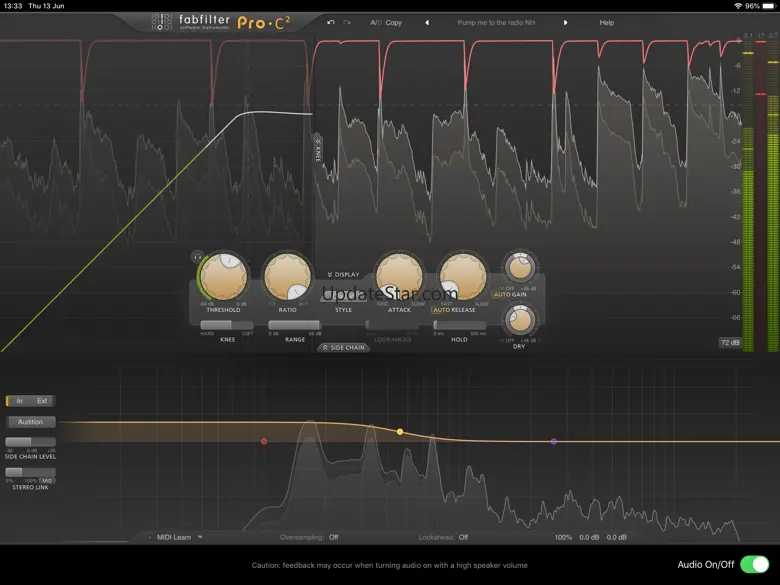Go to previous preset arrow
Viewport: 780px width, 585px height.
coord(427,22)
